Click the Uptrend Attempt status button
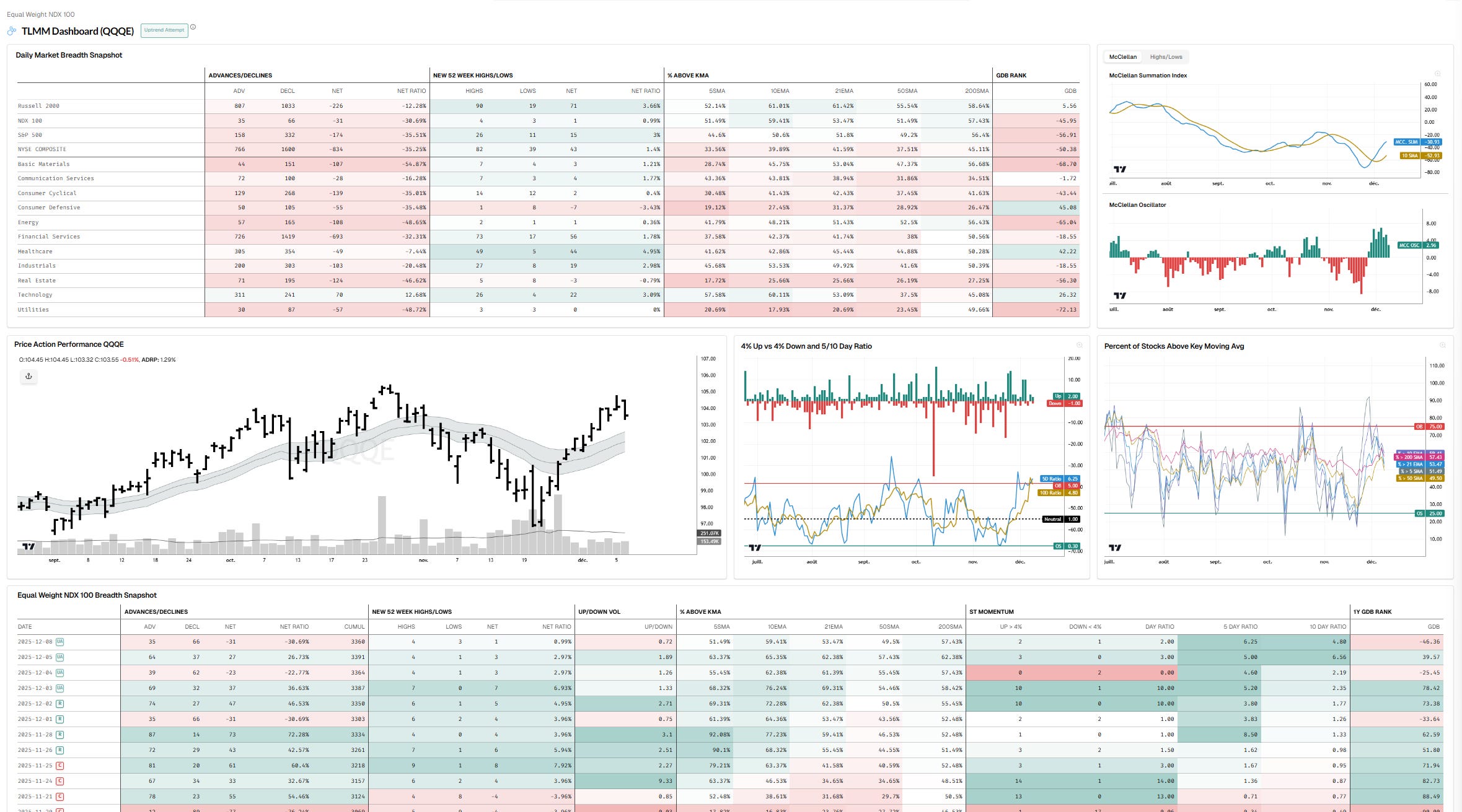Viewport: 1462px width, 812px height. coord(164,30)
